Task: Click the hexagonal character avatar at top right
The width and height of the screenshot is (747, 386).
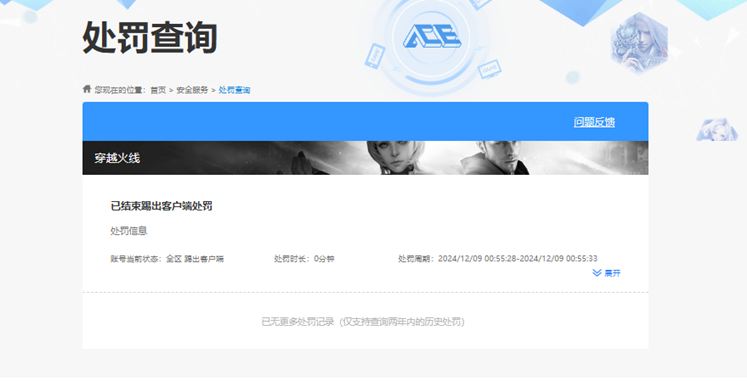Action: click(x=639, y=42)
